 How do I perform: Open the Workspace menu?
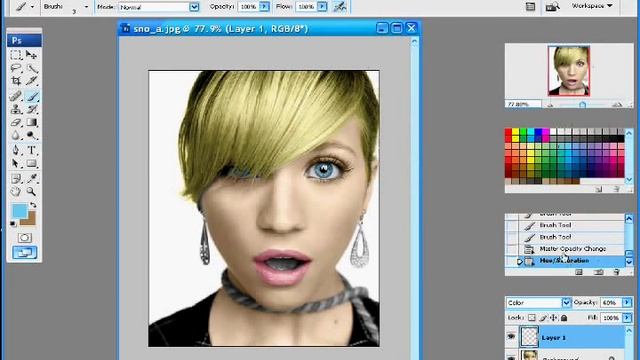pyautogui.click(x=592, y=6)
